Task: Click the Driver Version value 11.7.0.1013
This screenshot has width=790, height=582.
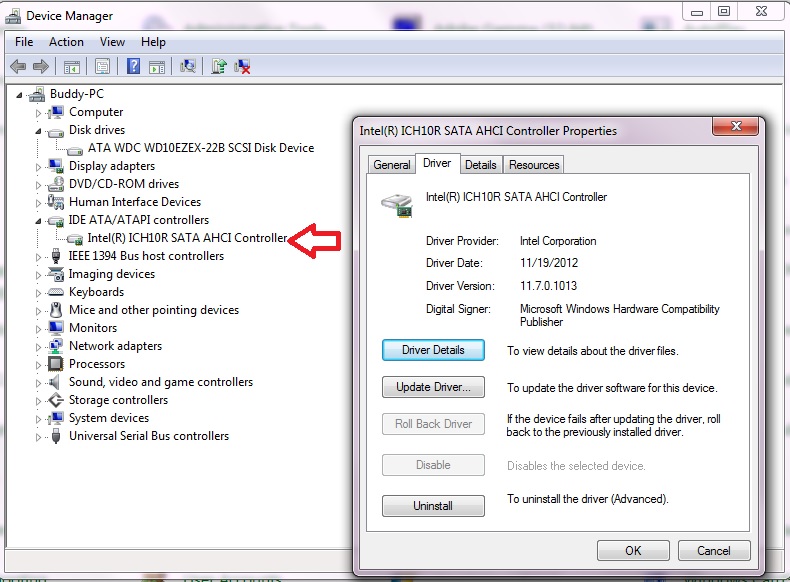Action: tap(548, 286)
